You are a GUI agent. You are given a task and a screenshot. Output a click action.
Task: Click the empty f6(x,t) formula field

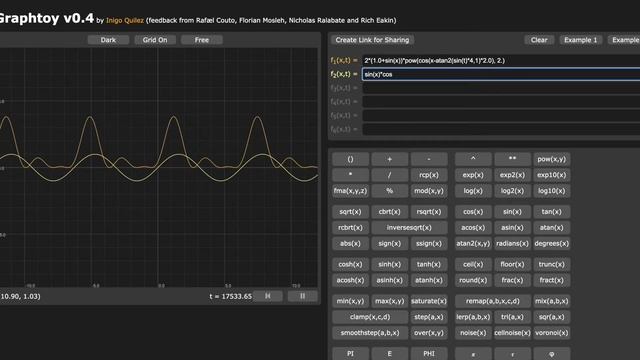[501, 129]
